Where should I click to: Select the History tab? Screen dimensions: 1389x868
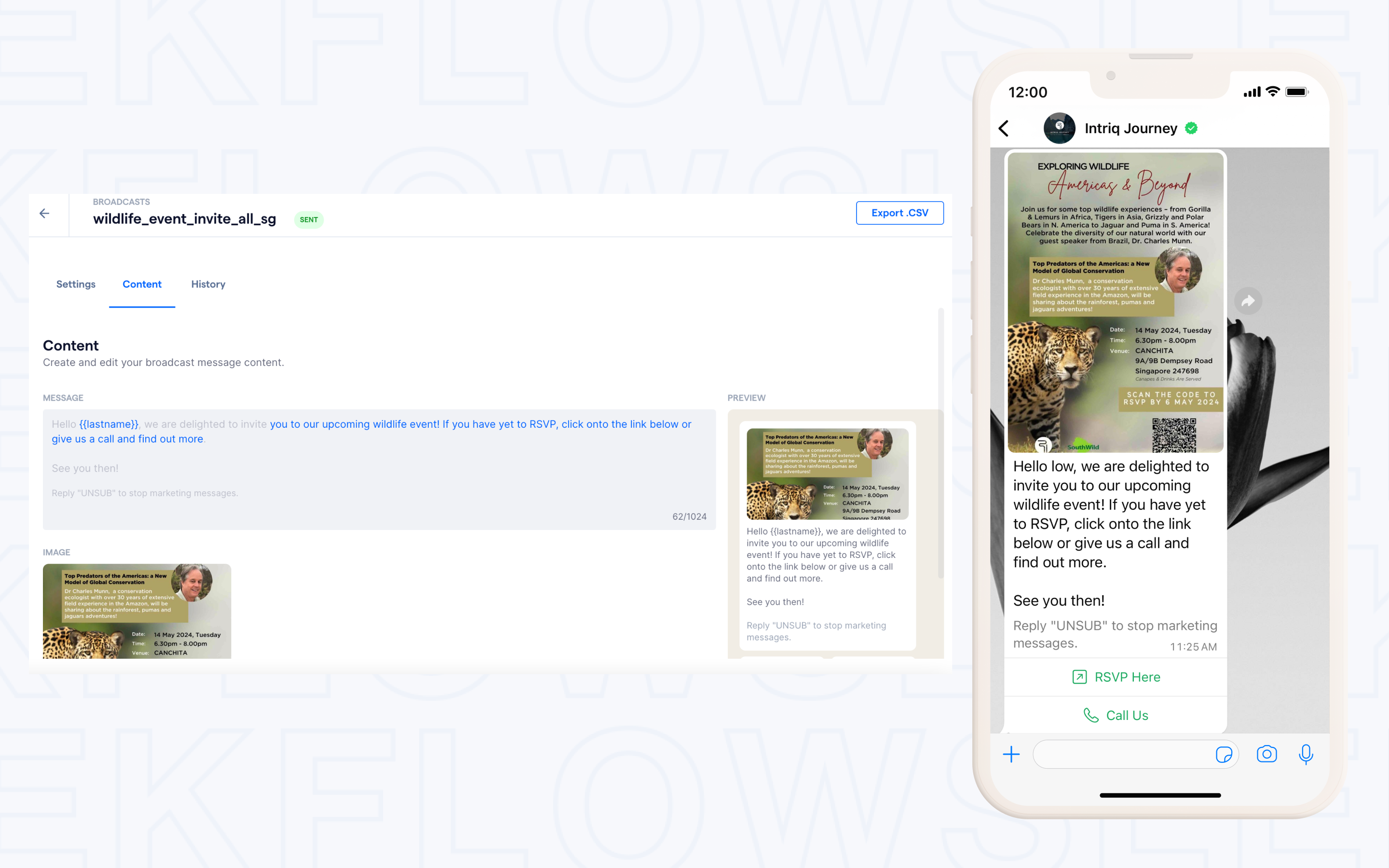208,284
